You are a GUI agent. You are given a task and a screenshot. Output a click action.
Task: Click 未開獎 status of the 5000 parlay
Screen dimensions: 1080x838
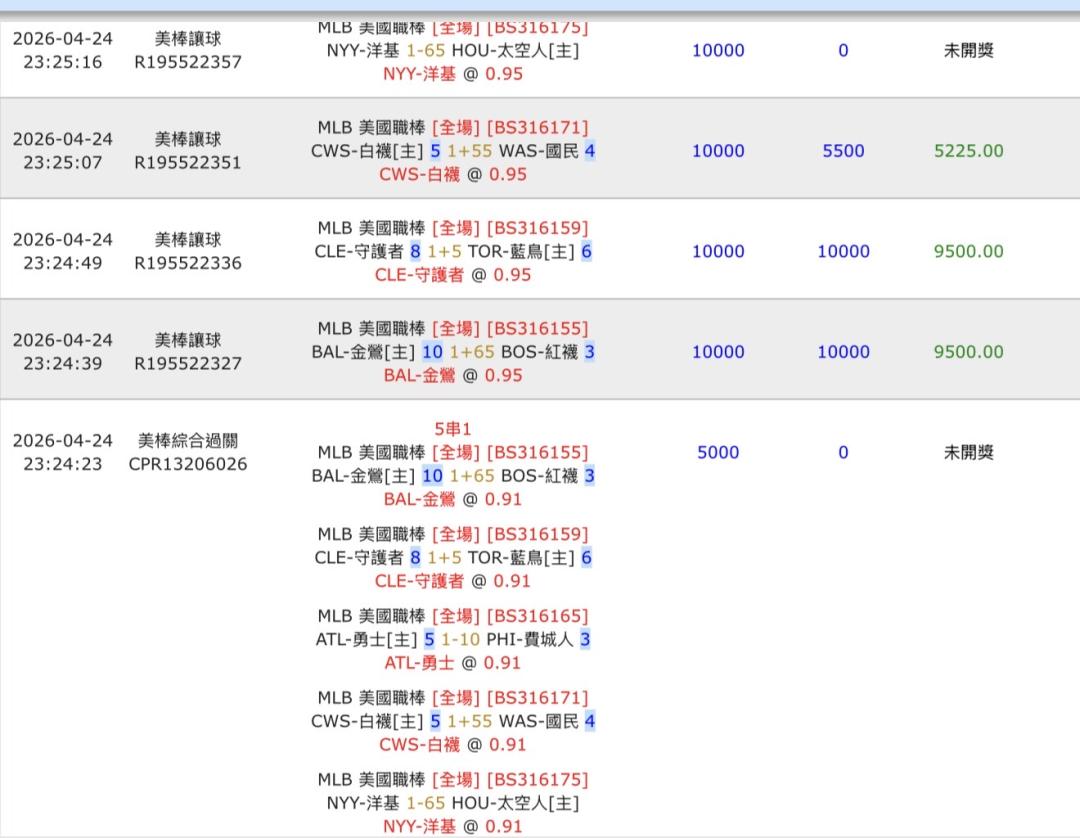[x=968, y=452]
